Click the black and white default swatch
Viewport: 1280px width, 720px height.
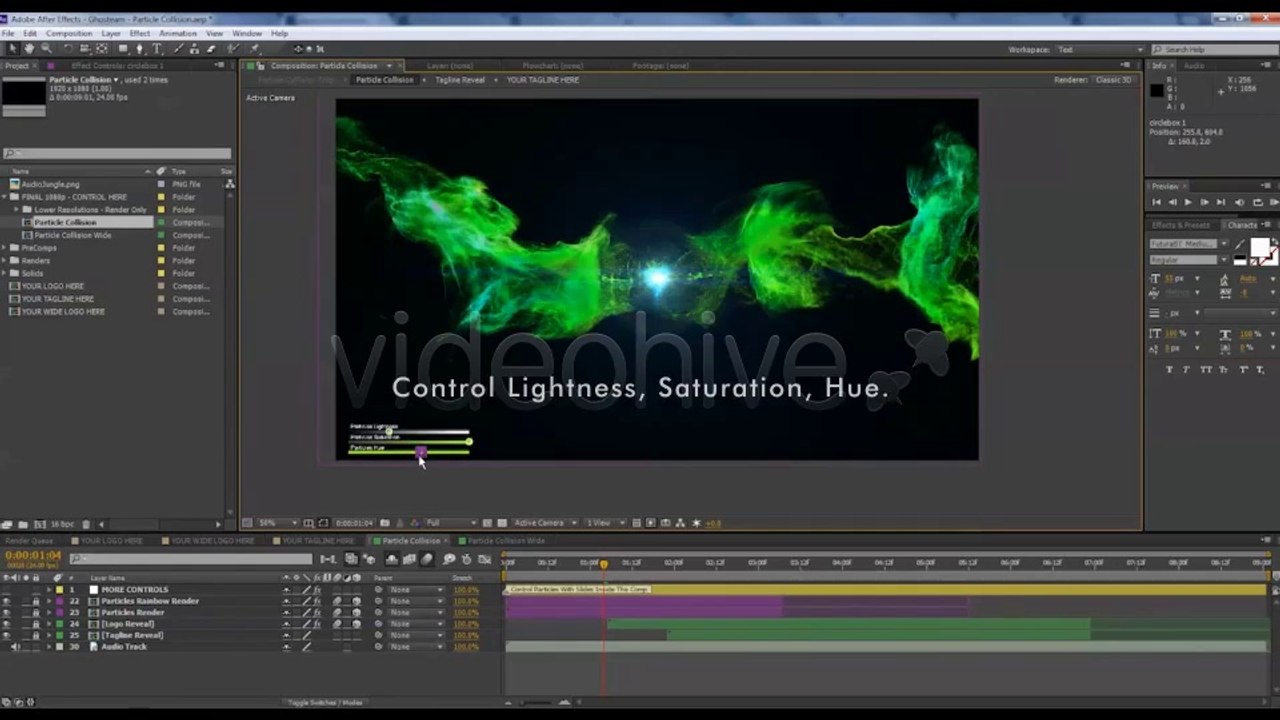(x=1241, y=261)
